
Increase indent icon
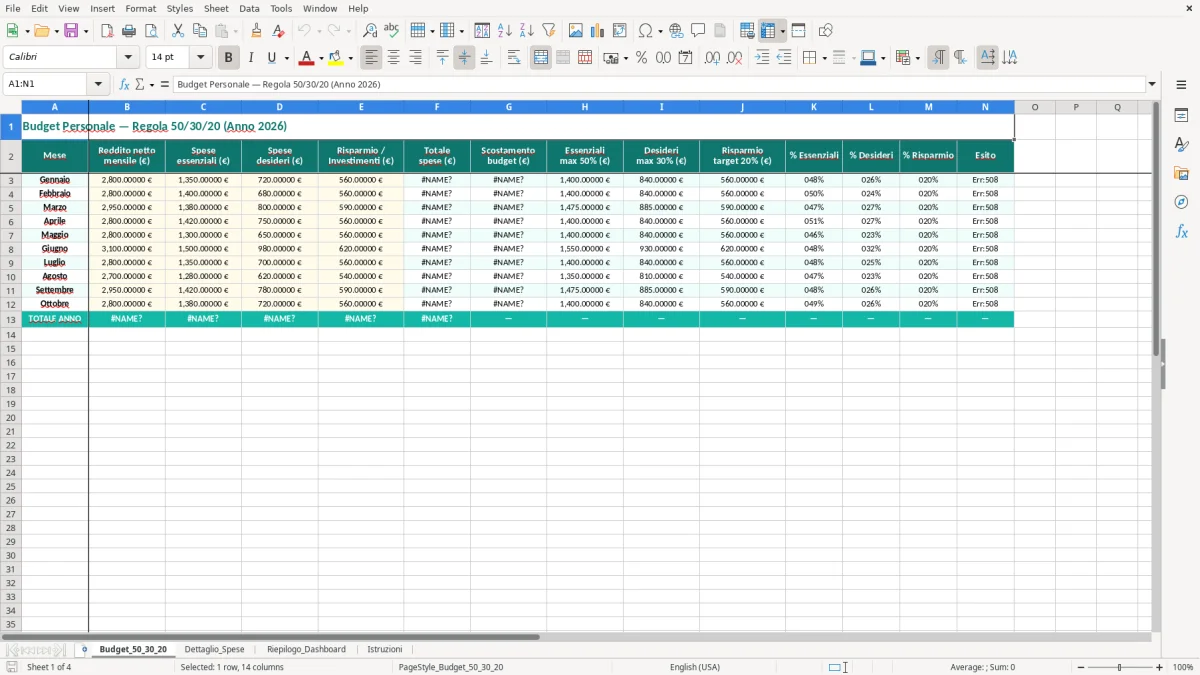762,58
